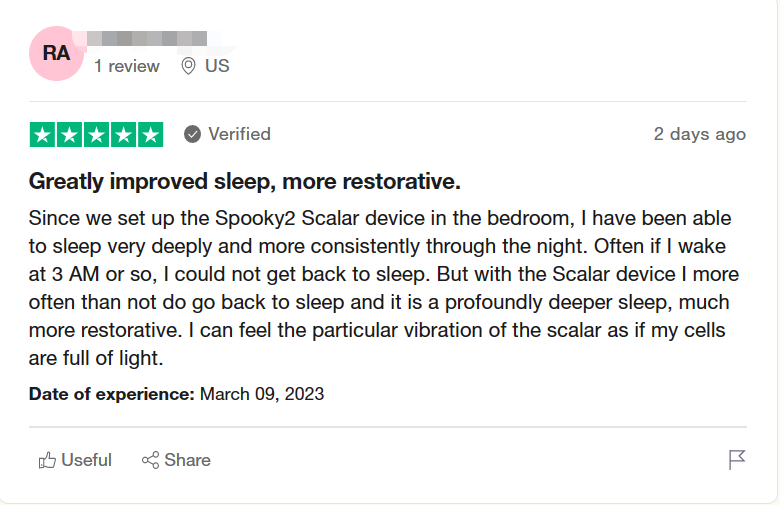Mark the review as "Useful"
This screenshot has height=505, width=780.
tap(86, 460)
